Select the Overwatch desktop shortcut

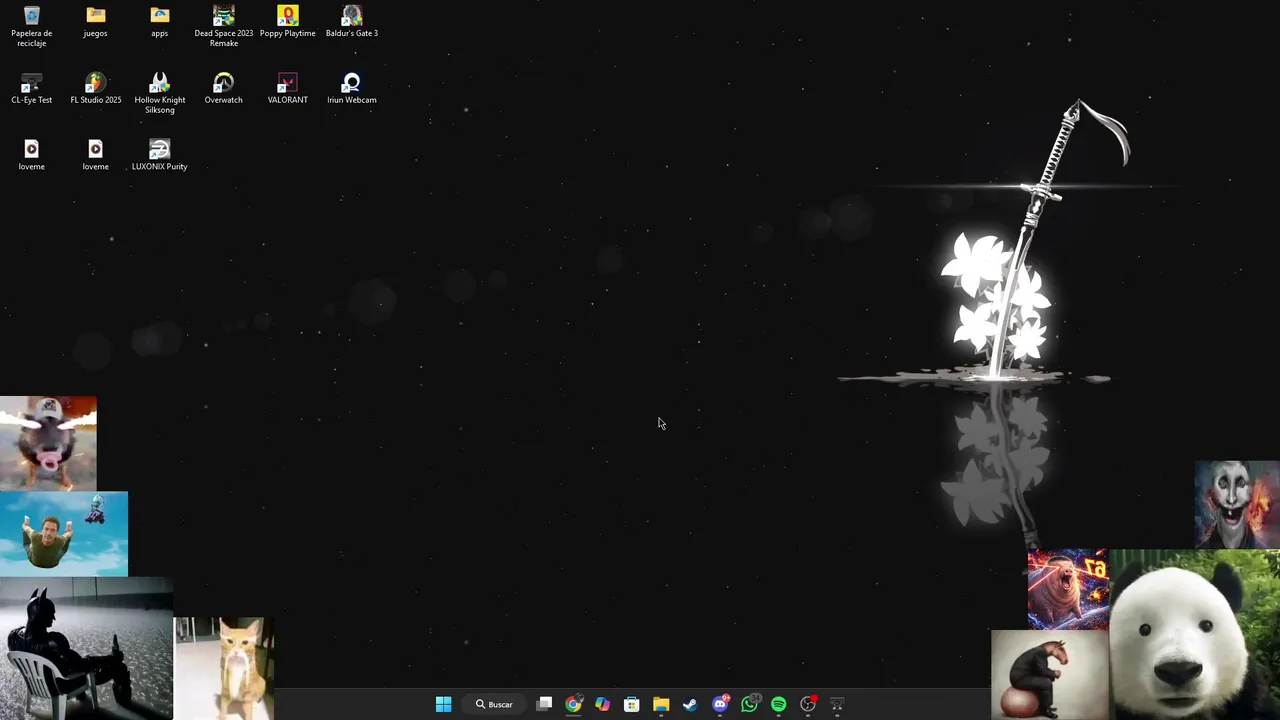pyautogui.click(x=223, y=89)
